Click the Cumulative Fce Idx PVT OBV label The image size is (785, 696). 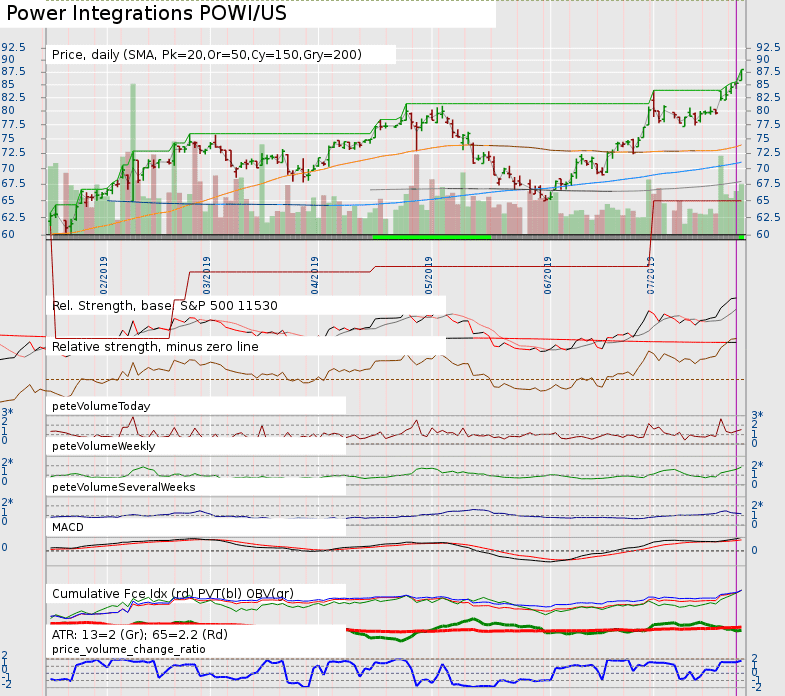click(x=173, y=593)
